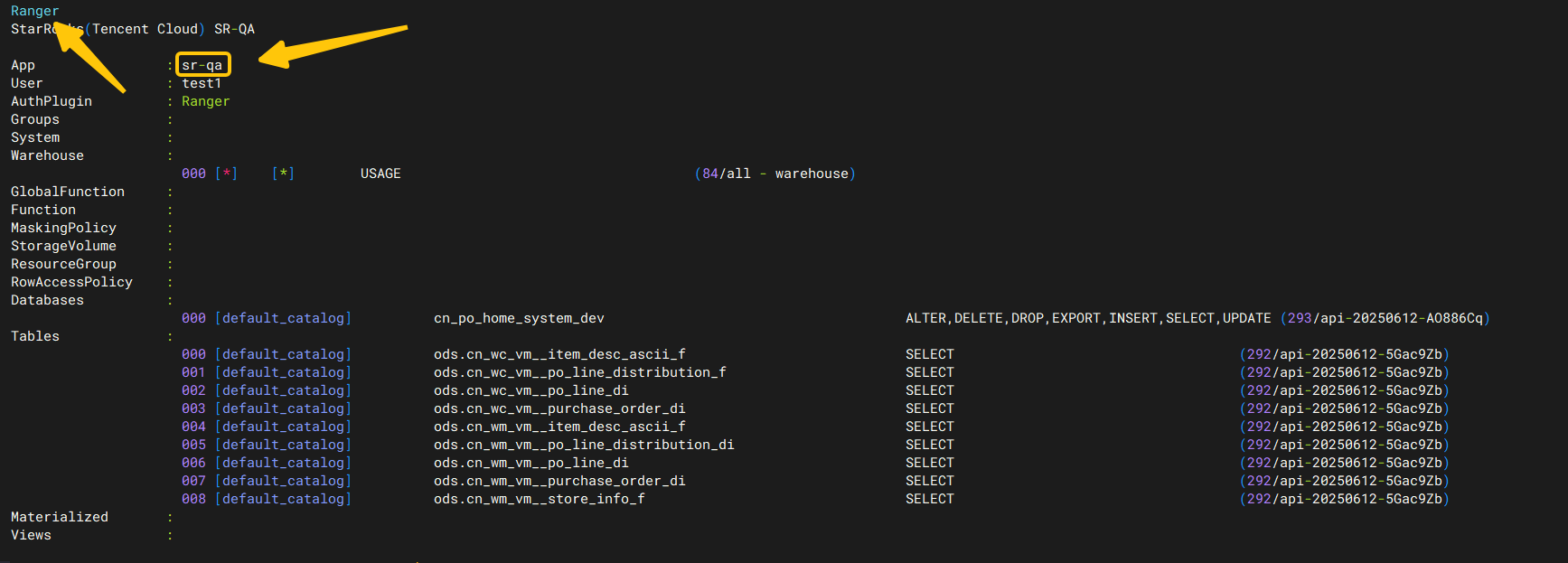Click SR-QA in the header line
The width and height of the screenshot is (1568, 563).
[234, 29]
